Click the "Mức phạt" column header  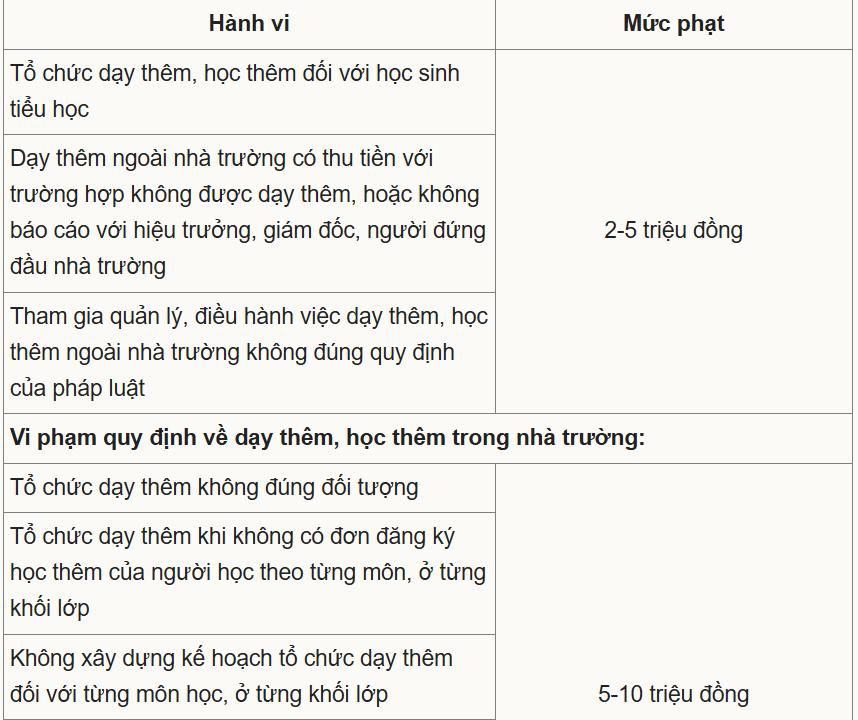point(674,24)
